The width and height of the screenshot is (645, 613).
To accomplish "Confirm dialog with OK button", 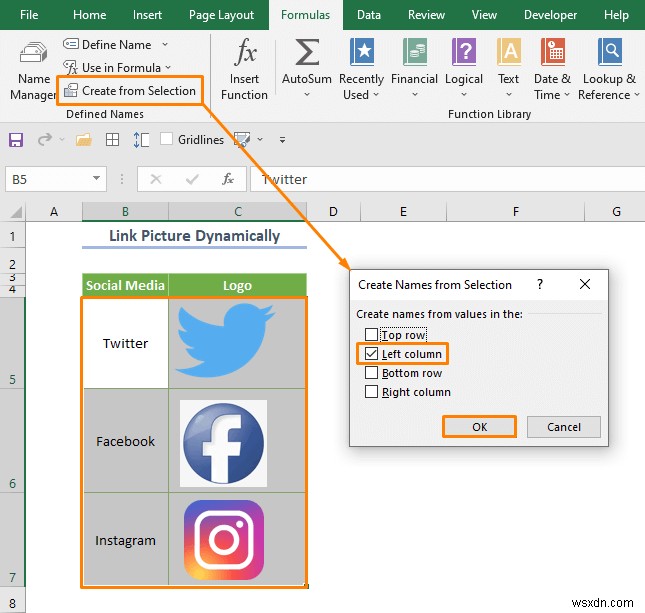I will [479, 427].
